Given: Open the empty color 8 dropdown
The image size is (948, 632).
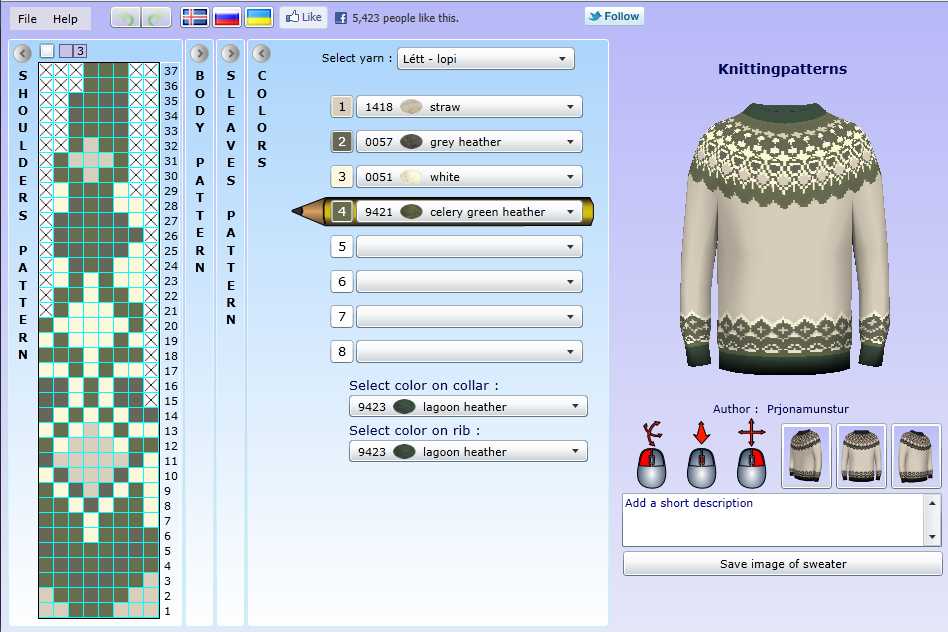Looking at the screenshot, I should [469, 352].
